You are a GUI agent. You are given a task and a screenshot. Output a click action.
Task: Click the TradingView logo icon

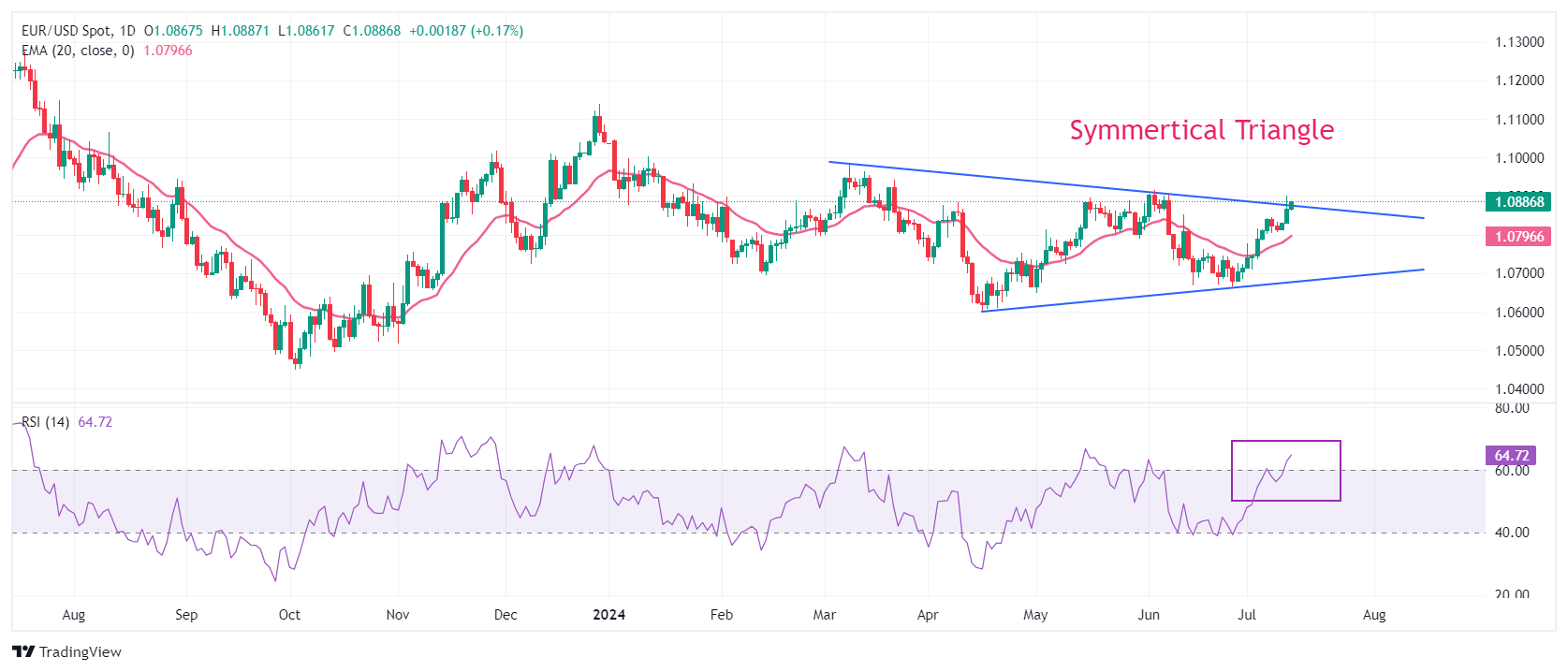(23, 652)
